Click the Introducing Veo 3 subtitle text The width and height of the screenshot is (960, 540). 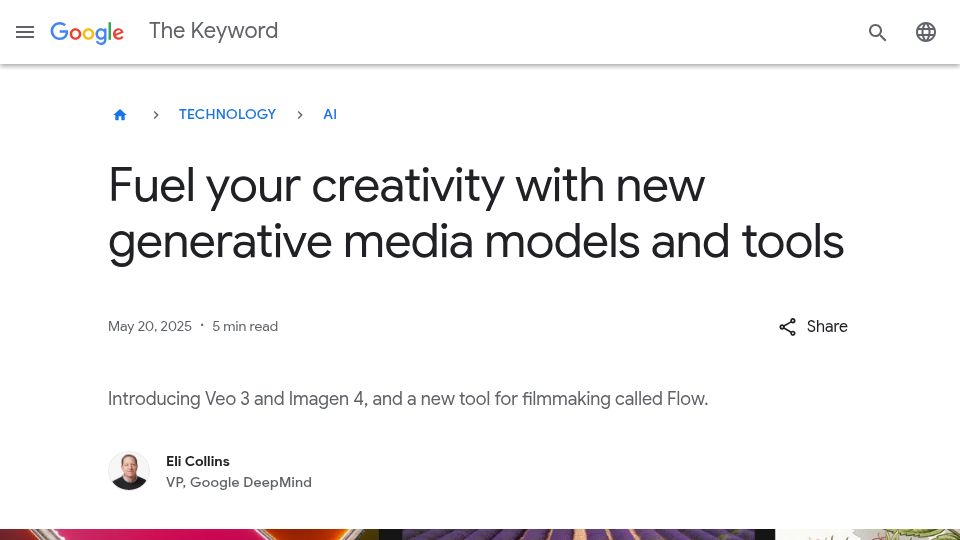[408, 399]
